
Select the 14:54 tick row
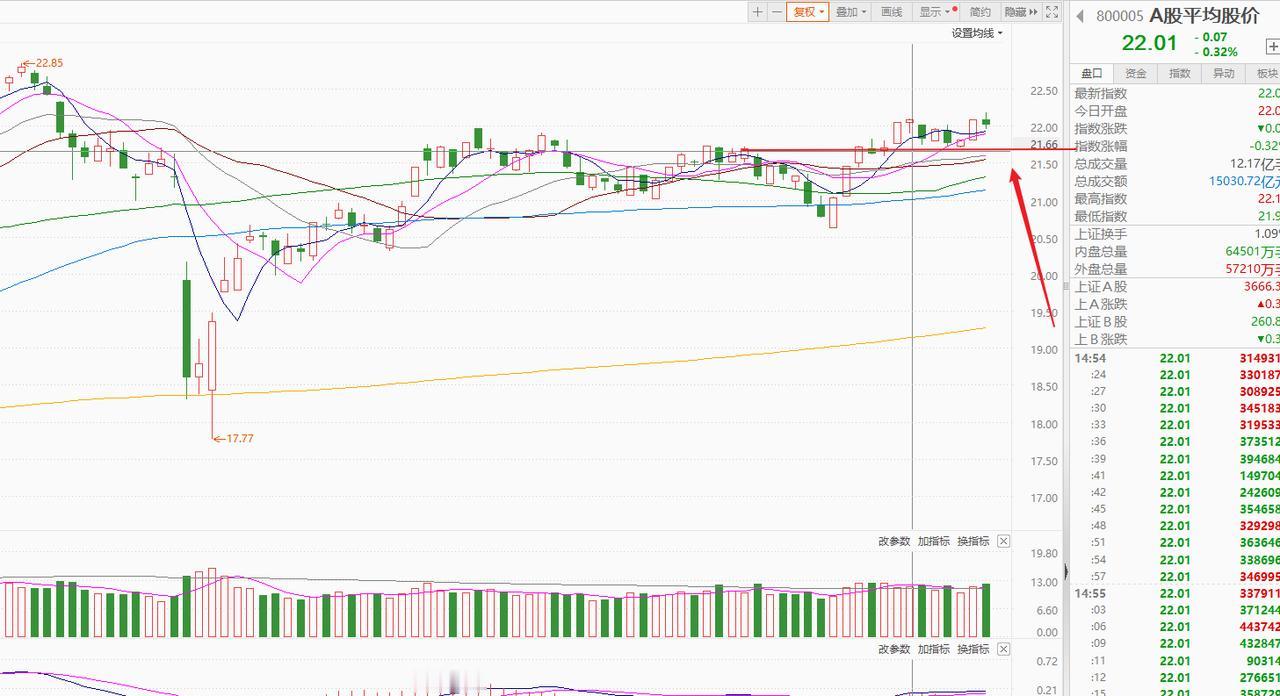pyautogui.click(x=1176, y=358)
